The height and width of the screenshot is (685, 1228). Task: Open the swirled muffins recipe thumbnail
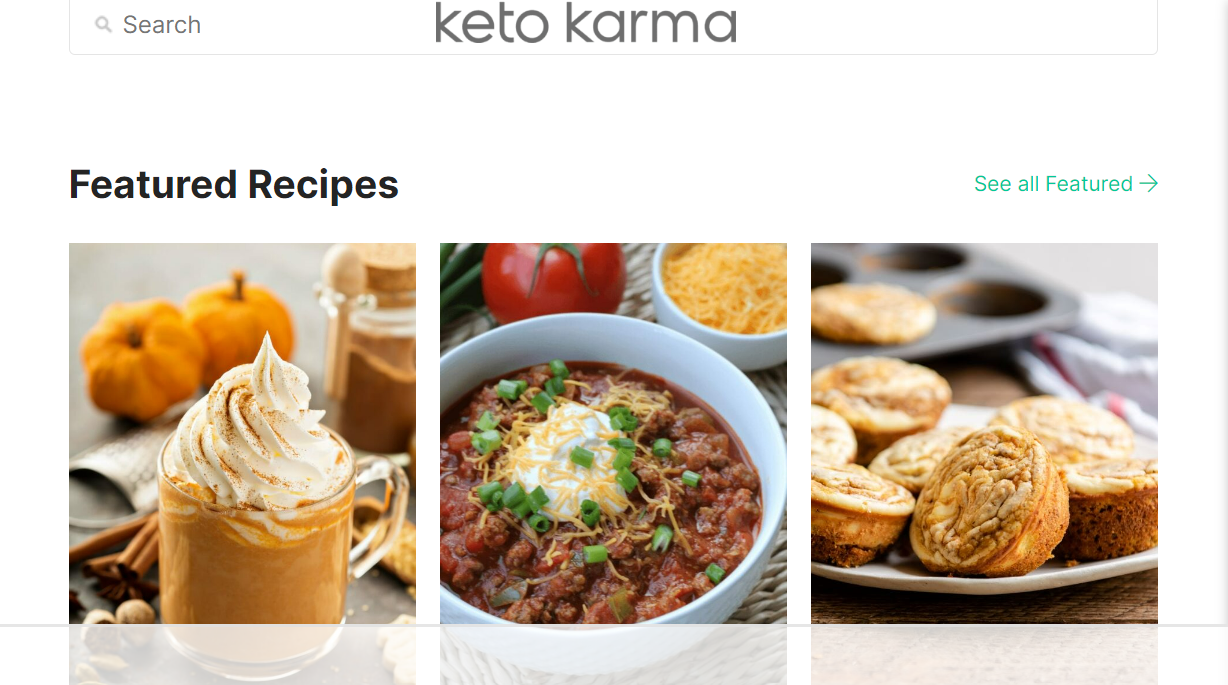pyautogui.click(x=984, y=463)
